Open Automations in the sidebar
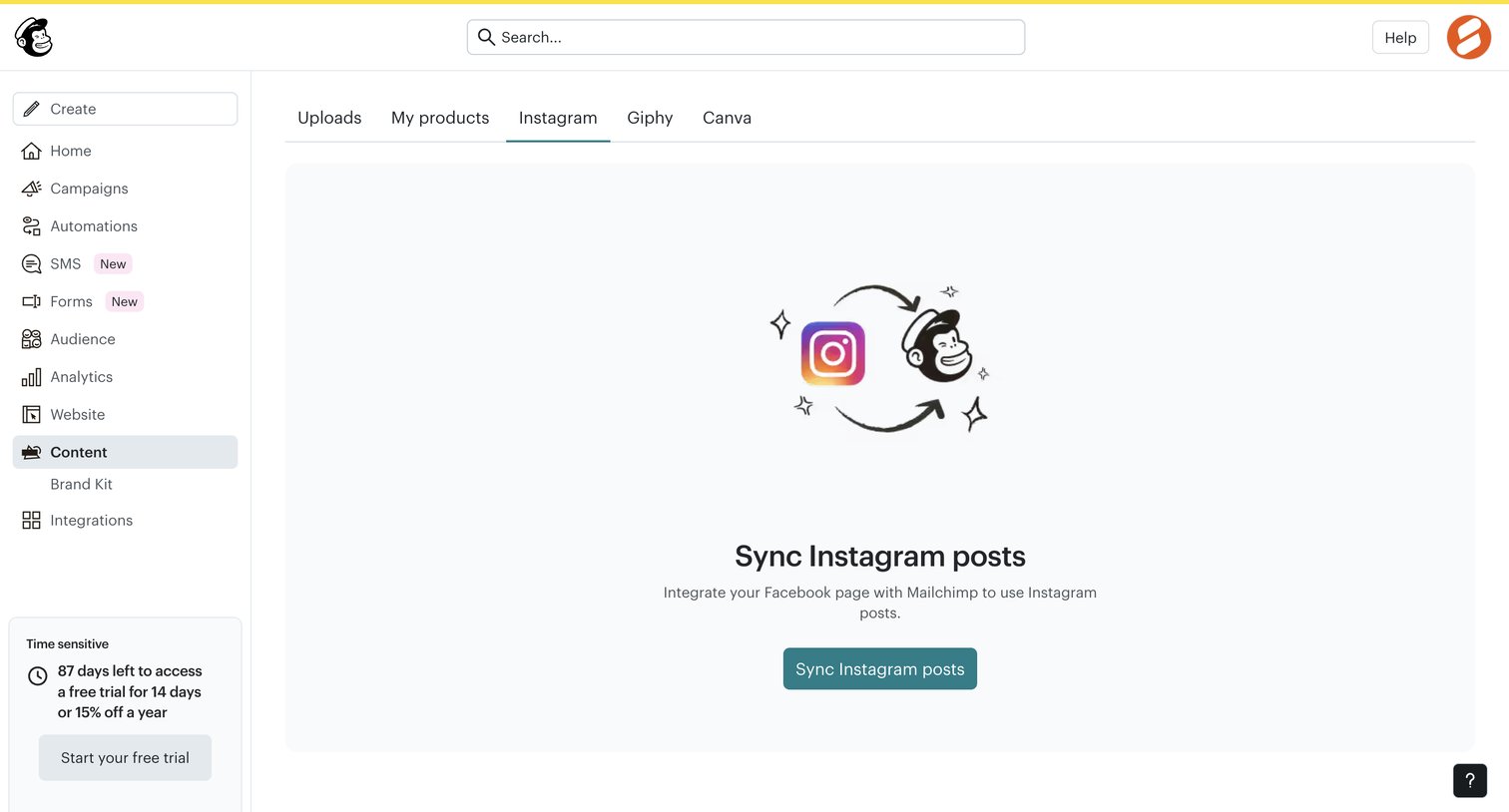Screen dimensions: 1509x812 125,226
